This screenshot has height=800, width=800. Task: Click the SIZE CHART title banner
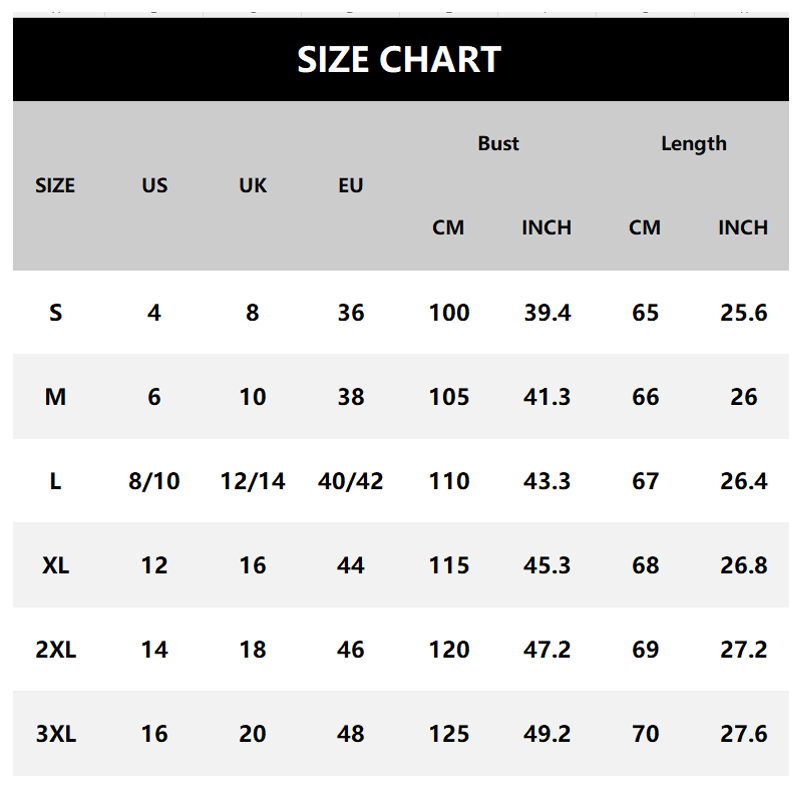(401, 59)
